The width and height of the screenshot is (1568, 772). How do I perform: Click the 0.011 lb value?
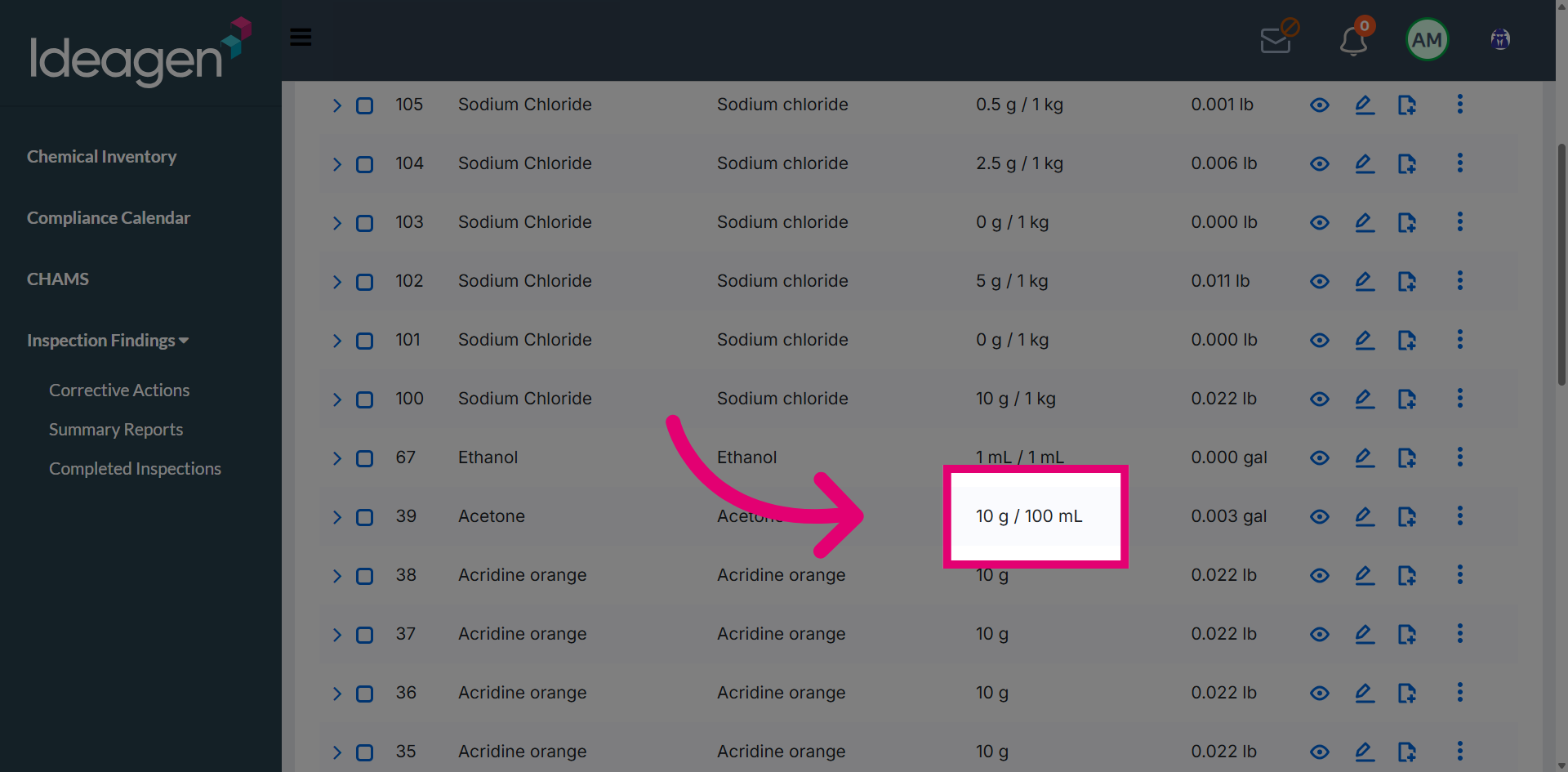pyautogui.click(x=1220, y=280)
